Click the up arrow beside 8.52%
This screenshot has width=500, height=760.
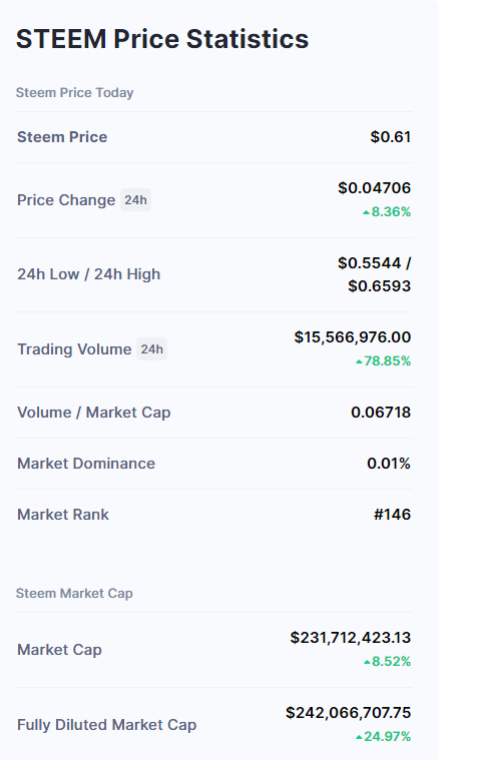[x=367, y=662]
